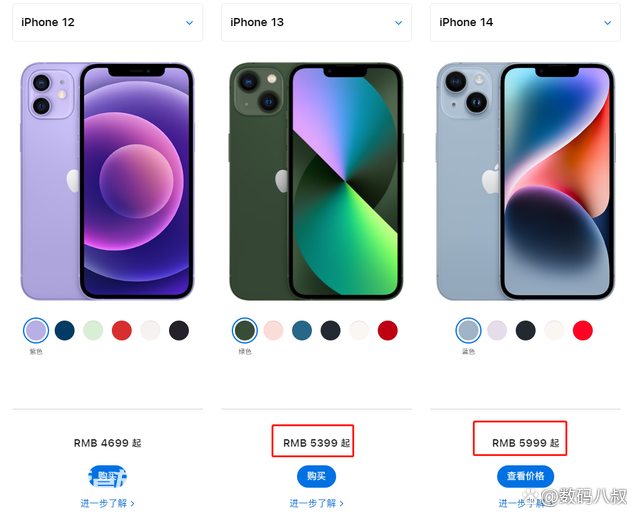The width and height of the screenshot is (640, 520).
Task: Open iPhone 13 进一步了解 learn more link
Action: tap(316, 503)
